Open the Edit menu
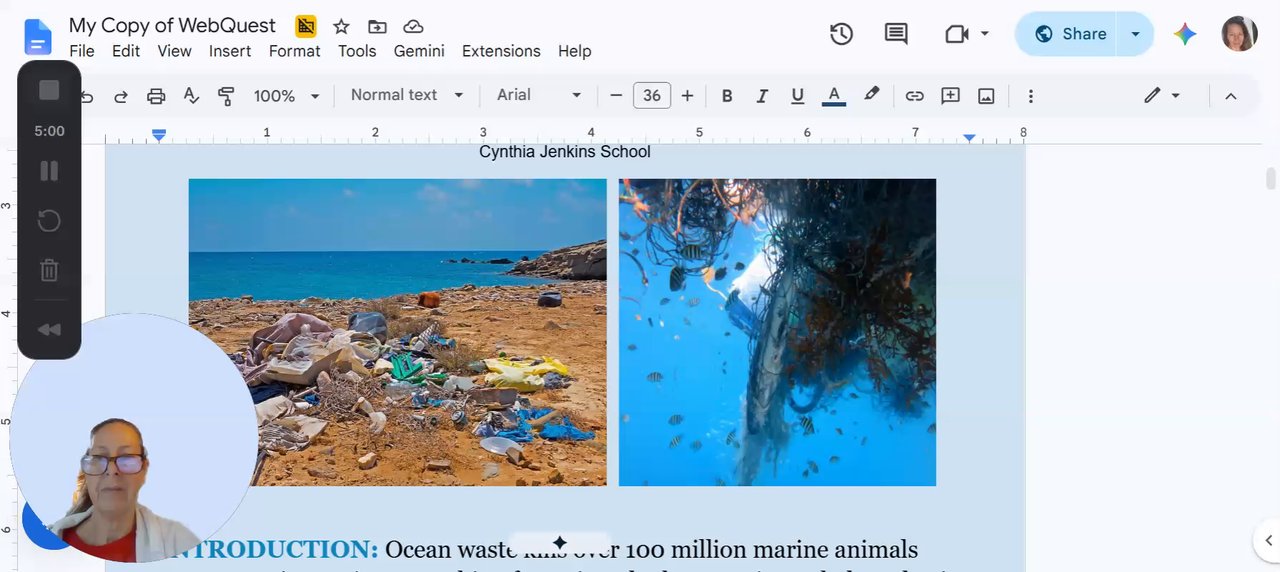The image size is (1280, 572). (x=126, y=51)
